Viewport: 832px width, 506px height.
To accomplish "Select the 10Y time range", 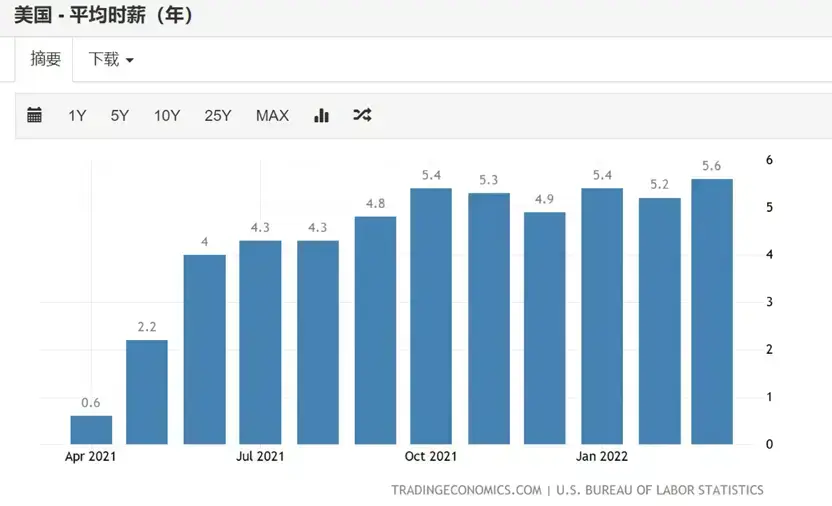I will [167, 116].
